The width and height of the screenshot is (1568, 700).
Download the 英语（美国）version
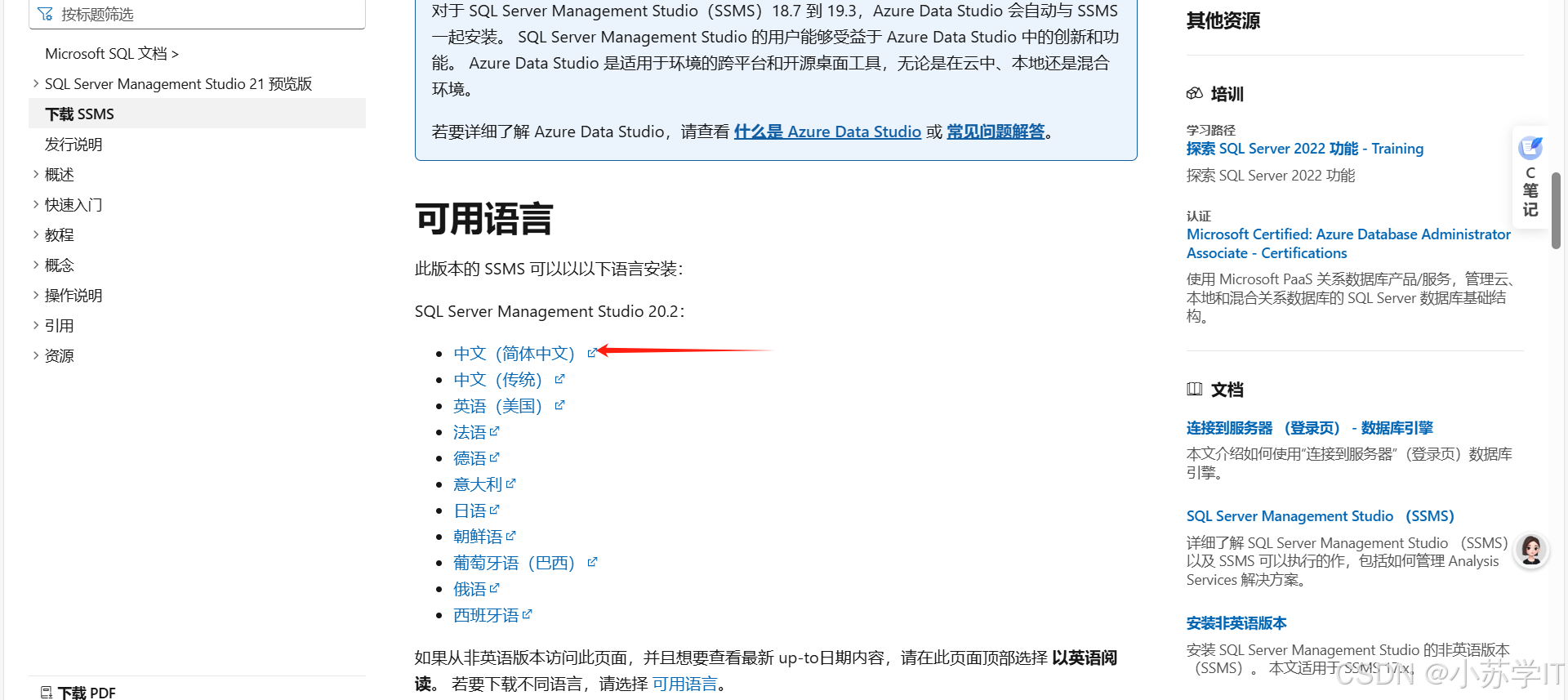click(498, 406)
